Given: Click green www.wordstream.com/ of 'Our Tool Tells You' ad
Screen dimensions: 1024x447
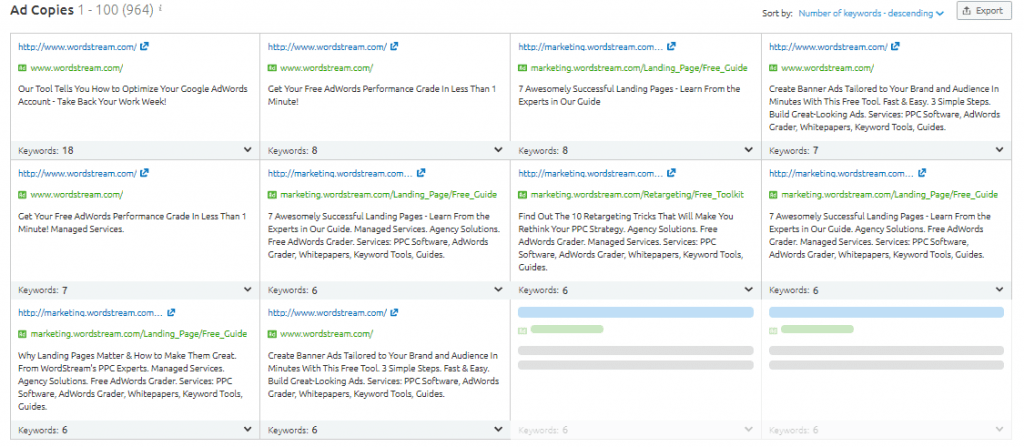Looking at the screenshot, I should pos(76,68).
